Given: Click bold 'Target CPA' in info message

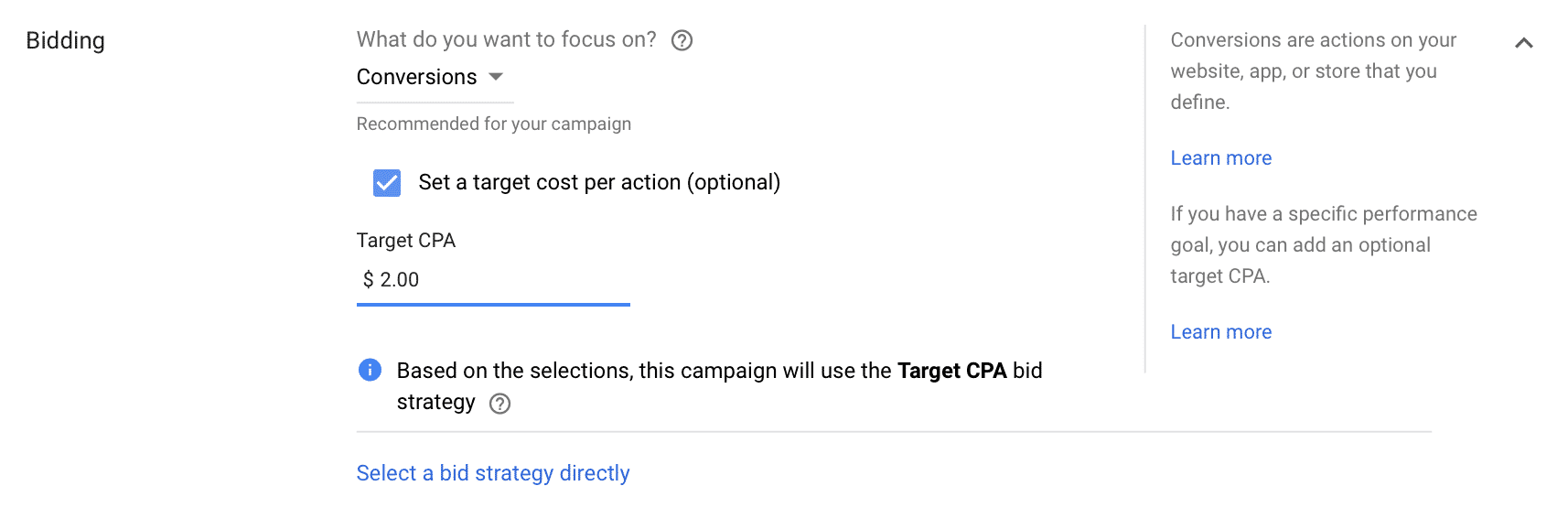Looking at the screenshot, I should [x=952, y=371].
